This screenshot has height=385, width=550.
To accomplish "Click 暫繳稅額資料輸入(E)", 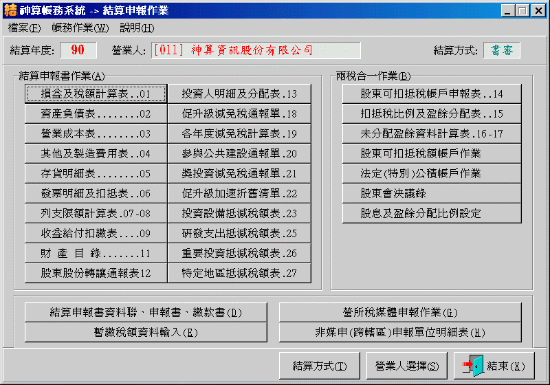I will 146,332.
